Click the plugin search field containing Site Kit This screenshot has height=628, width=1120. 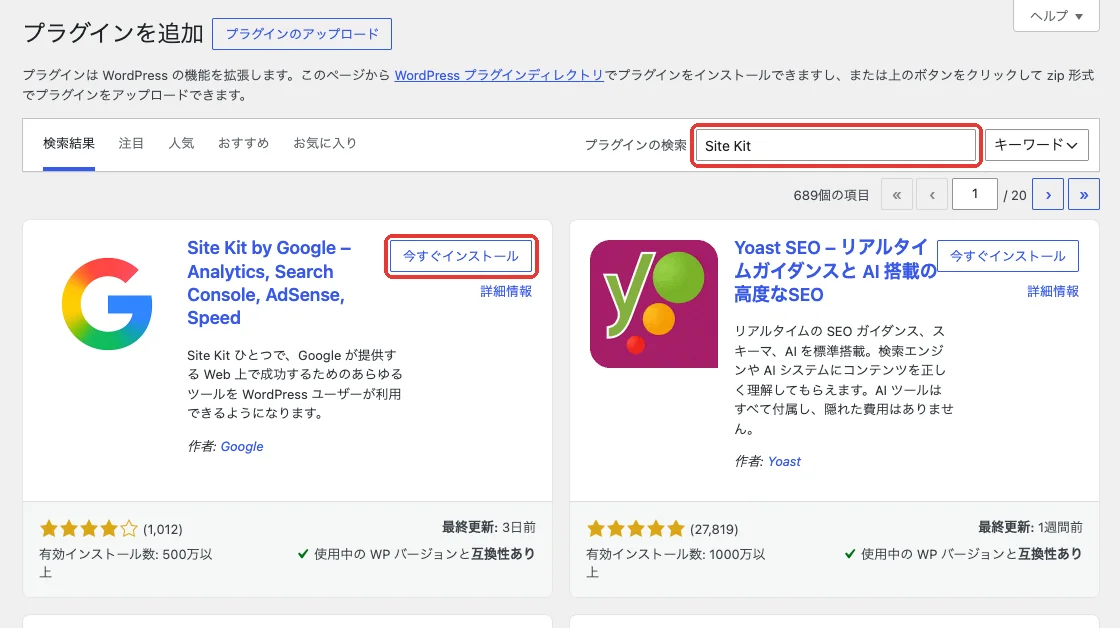(x=836, y=146)
